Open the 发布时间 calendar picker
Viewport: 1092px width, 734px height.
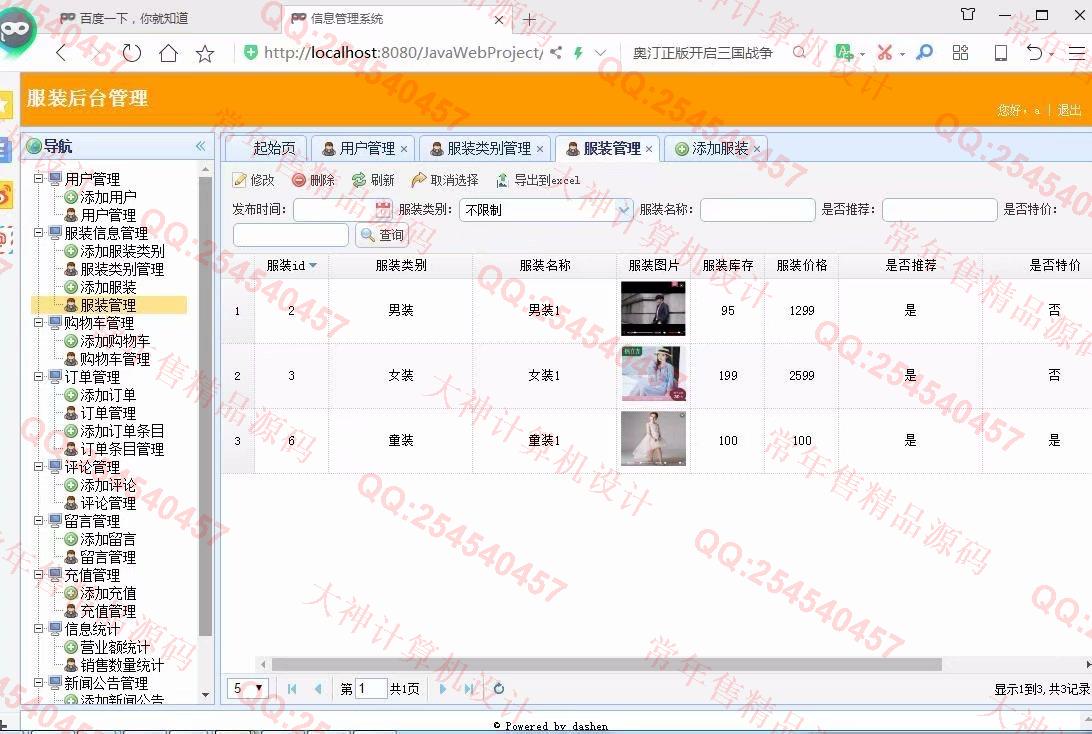pyautogui.click(x=383, y=210)
